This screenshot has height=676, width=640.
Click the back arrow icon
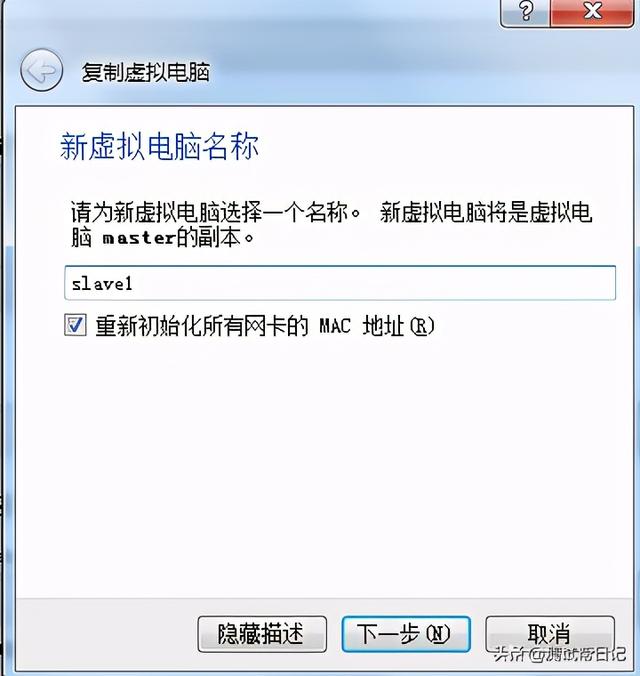coord(41,70)
